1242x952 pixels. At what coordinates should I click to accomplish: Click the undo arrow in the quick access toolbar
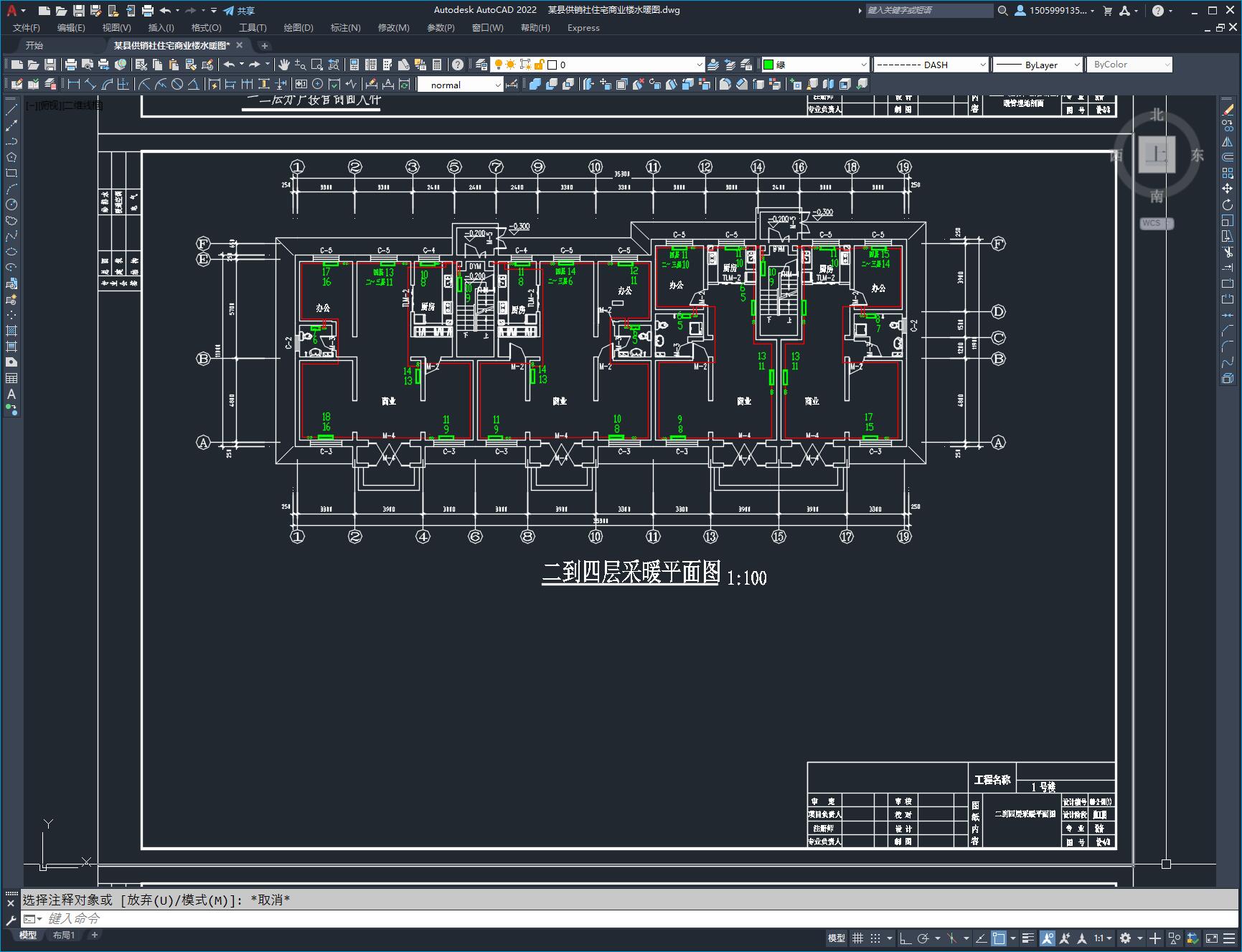tap(165, 11)
